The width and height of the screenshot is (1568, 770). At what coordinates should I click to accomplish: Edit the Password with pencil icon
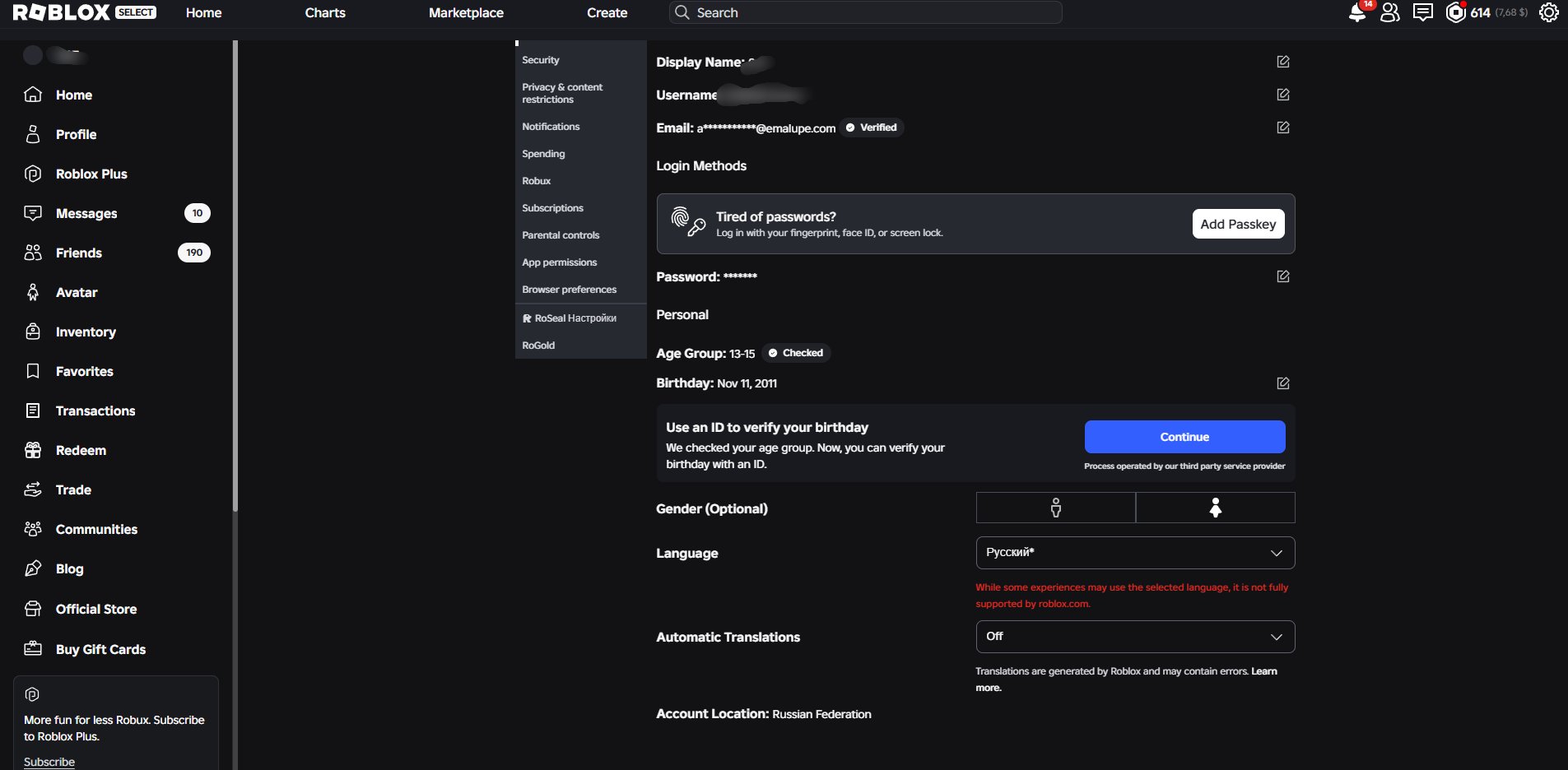(1282, 276)
